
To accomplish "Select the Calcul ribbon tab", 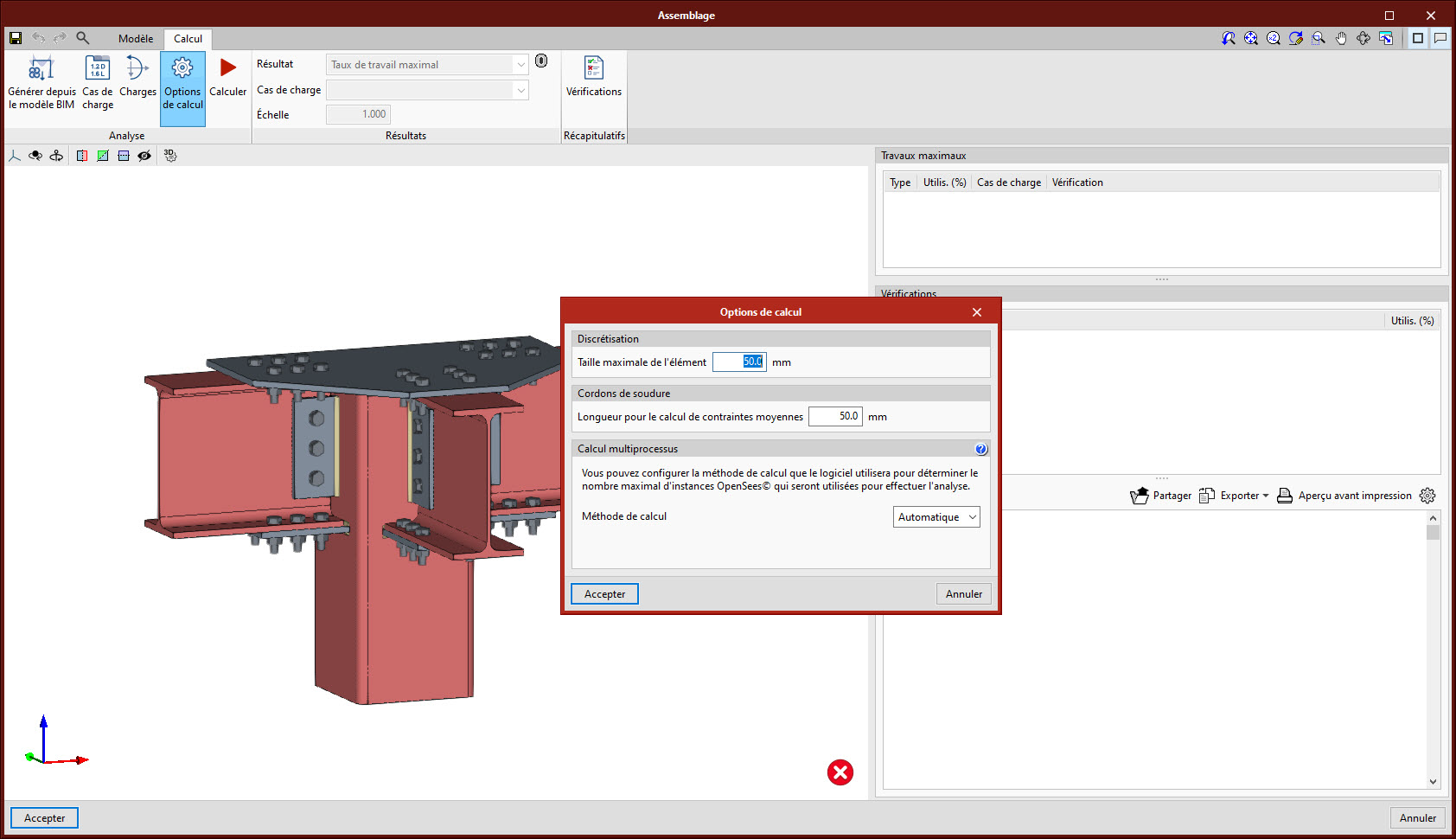I will (188, 39).
